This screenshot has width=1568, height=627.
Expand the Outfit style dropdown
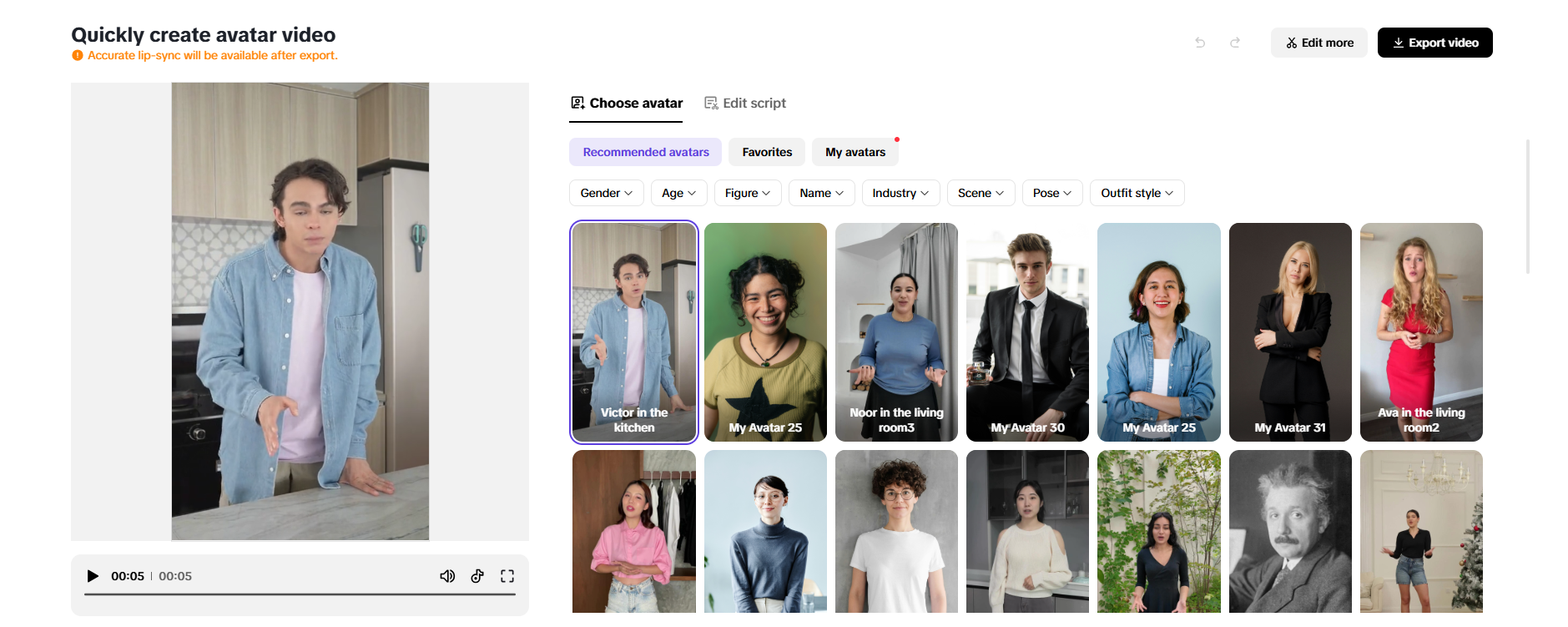pyautogui.click(x=1137, y=193)
